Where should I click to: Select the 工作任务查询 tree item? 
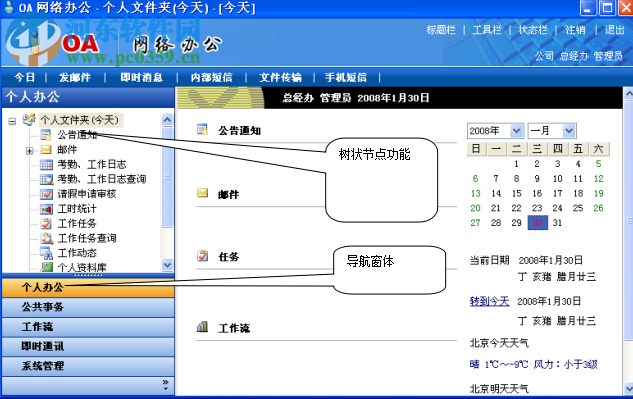pos(87,238)
